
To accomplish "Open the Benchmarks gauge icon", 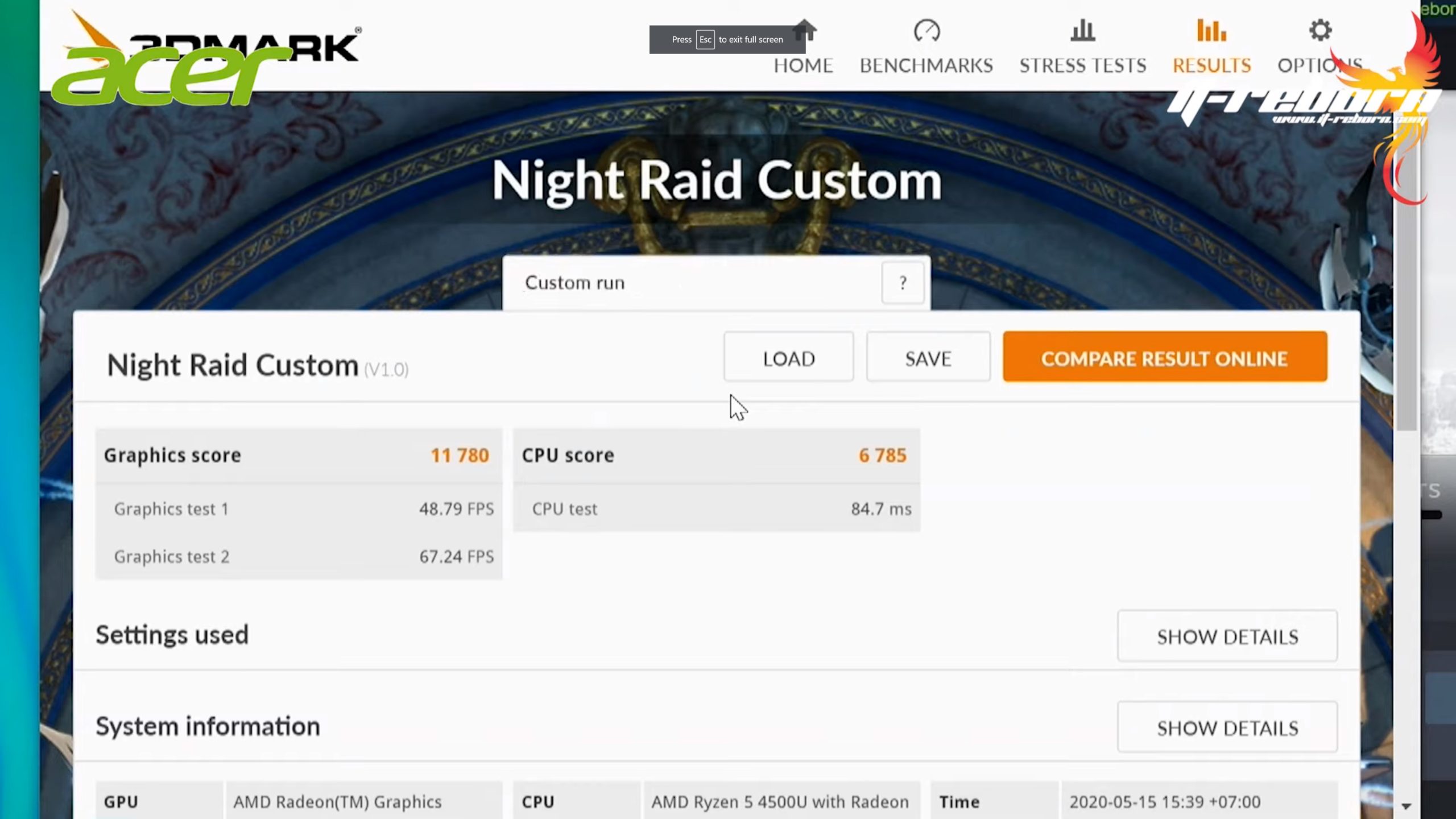I will point(926,31).
